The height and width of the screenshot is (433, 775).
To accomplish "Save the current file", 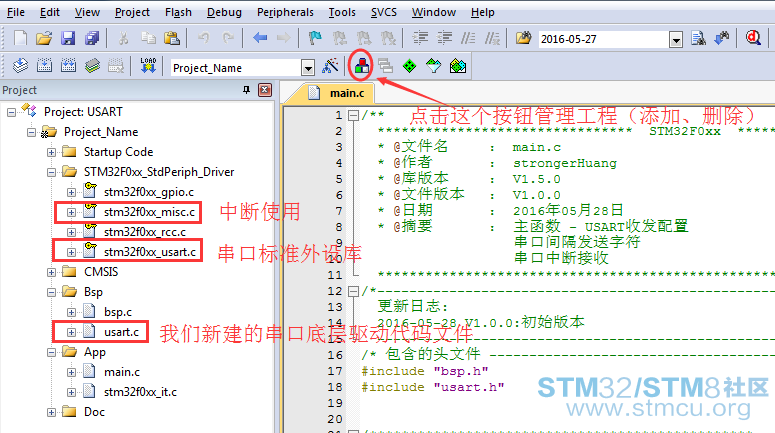I will [x=68, y=39].
